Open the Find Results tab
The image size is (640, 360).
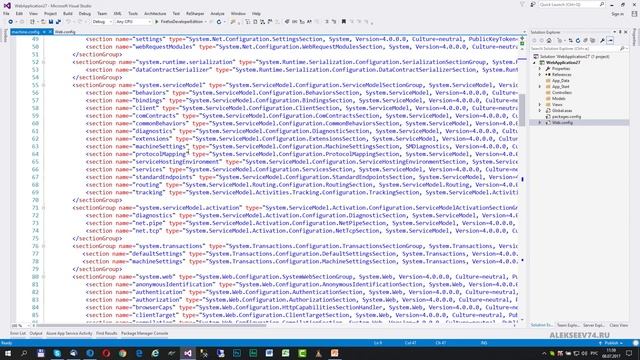click(x=107, y=333)
